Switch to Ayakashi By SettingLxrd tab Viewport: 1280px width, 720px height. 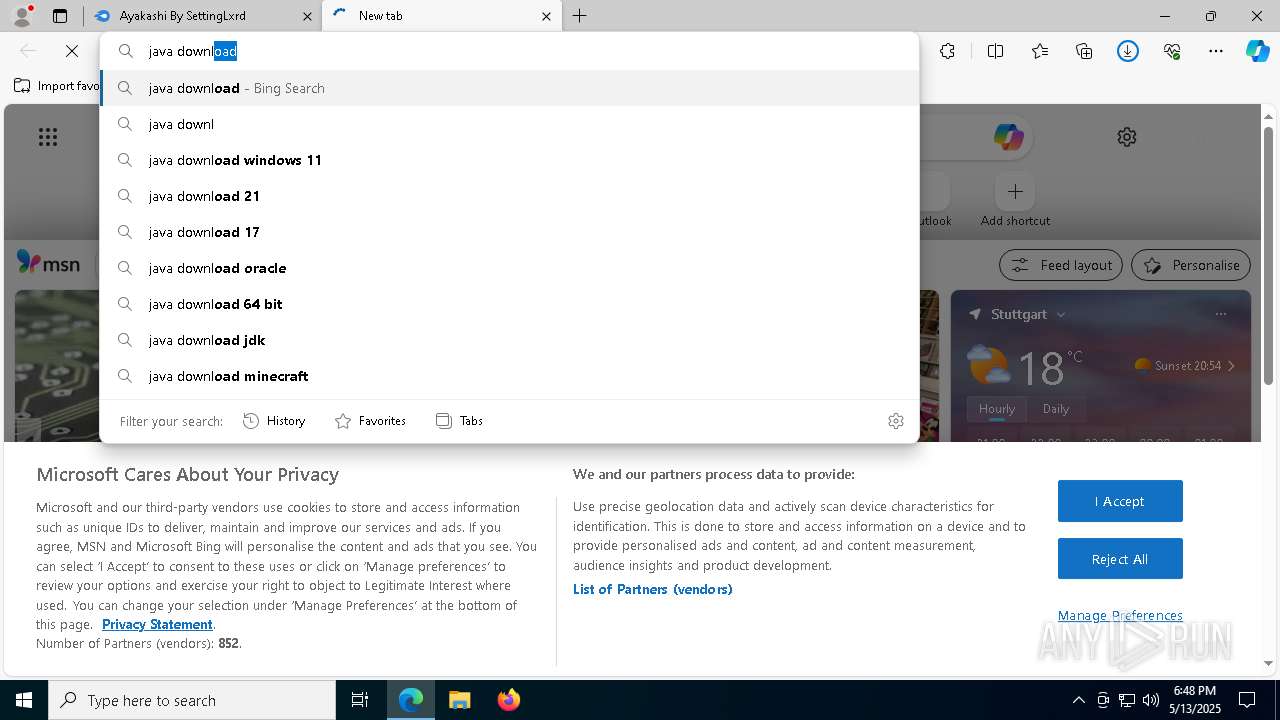(x=202, y=16)
